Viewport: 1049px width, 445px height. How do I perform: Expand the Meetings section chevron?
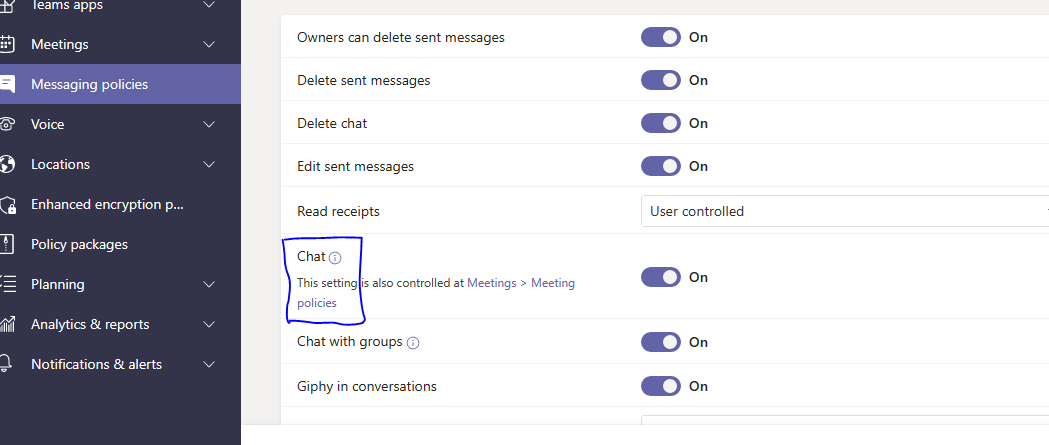click(x=209, y=44)
